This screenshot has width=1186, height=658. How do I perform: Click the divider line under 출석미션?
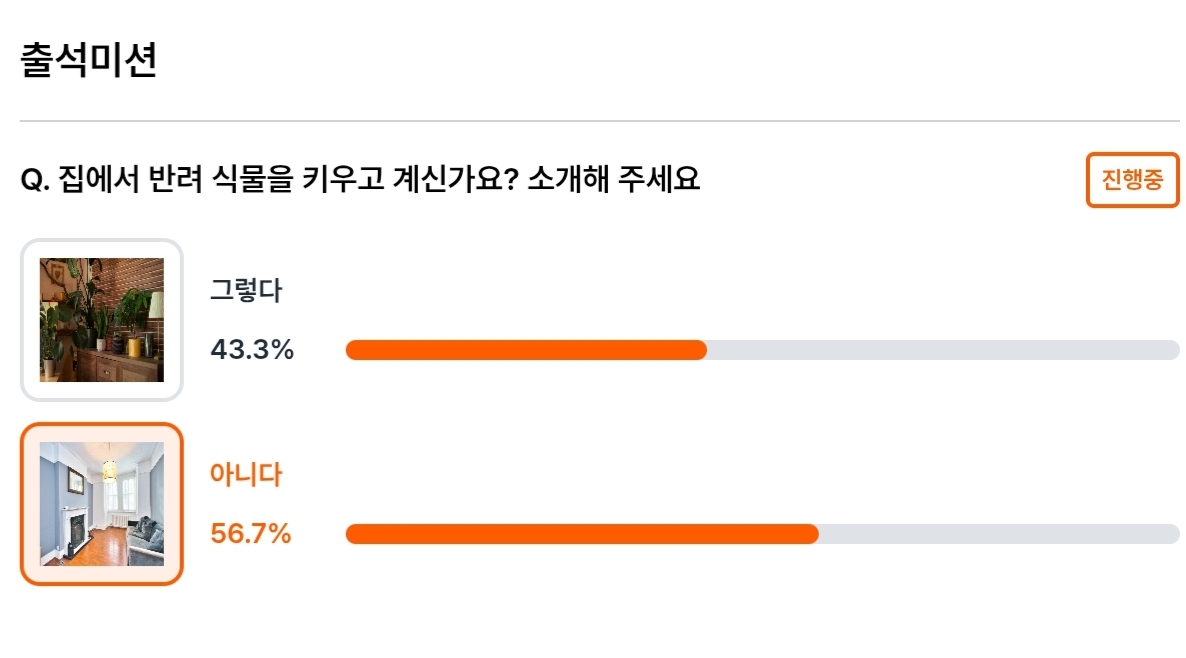(x=599, y=120)
